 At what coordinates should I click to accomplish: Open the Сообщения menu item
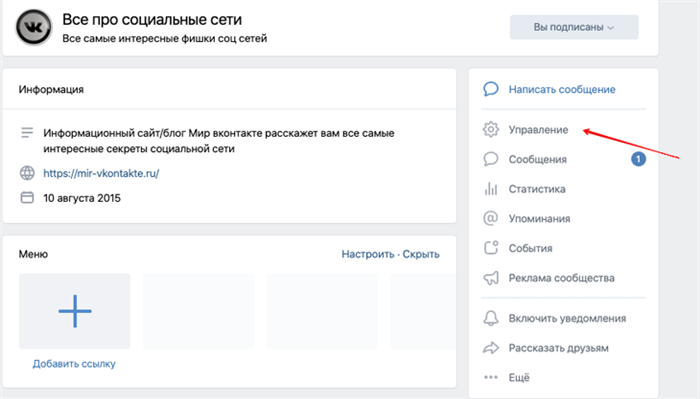coord(538,159)
